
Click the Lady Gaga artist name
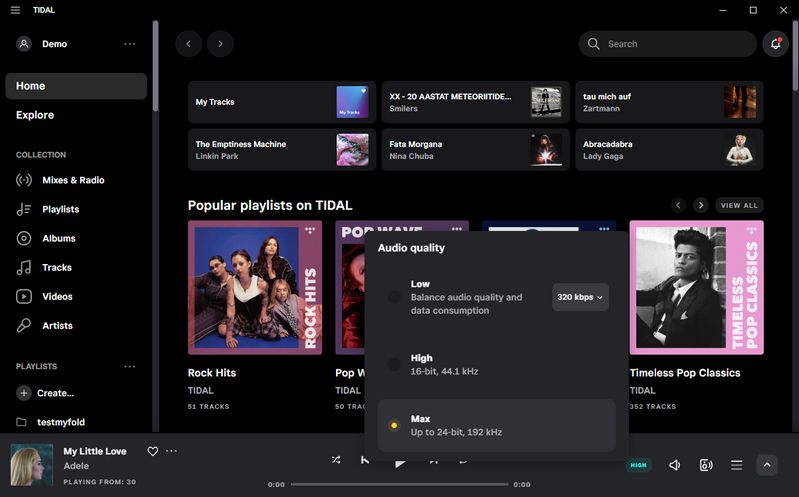(603, 156)
